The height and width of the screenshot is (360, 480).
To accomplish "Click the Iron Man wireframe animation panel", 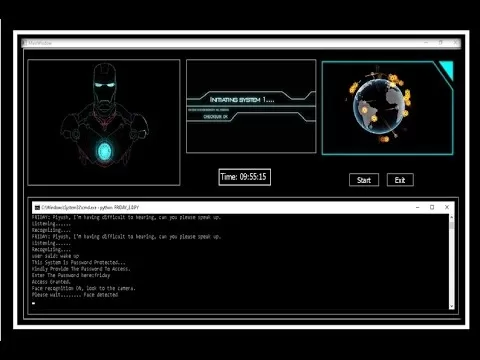I will [104, 122].
